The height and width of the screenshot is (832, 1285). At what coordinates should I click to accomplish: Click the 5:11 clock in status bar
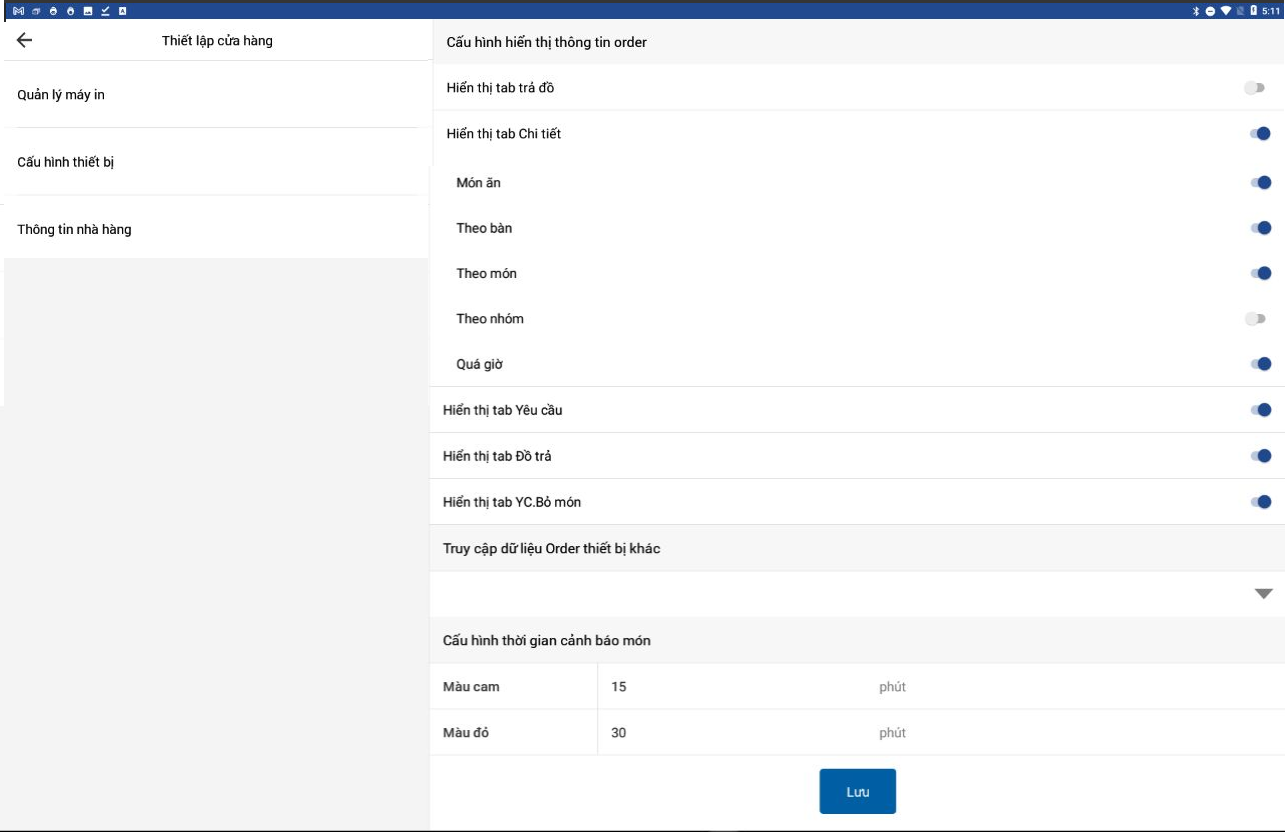(1272, 10)
